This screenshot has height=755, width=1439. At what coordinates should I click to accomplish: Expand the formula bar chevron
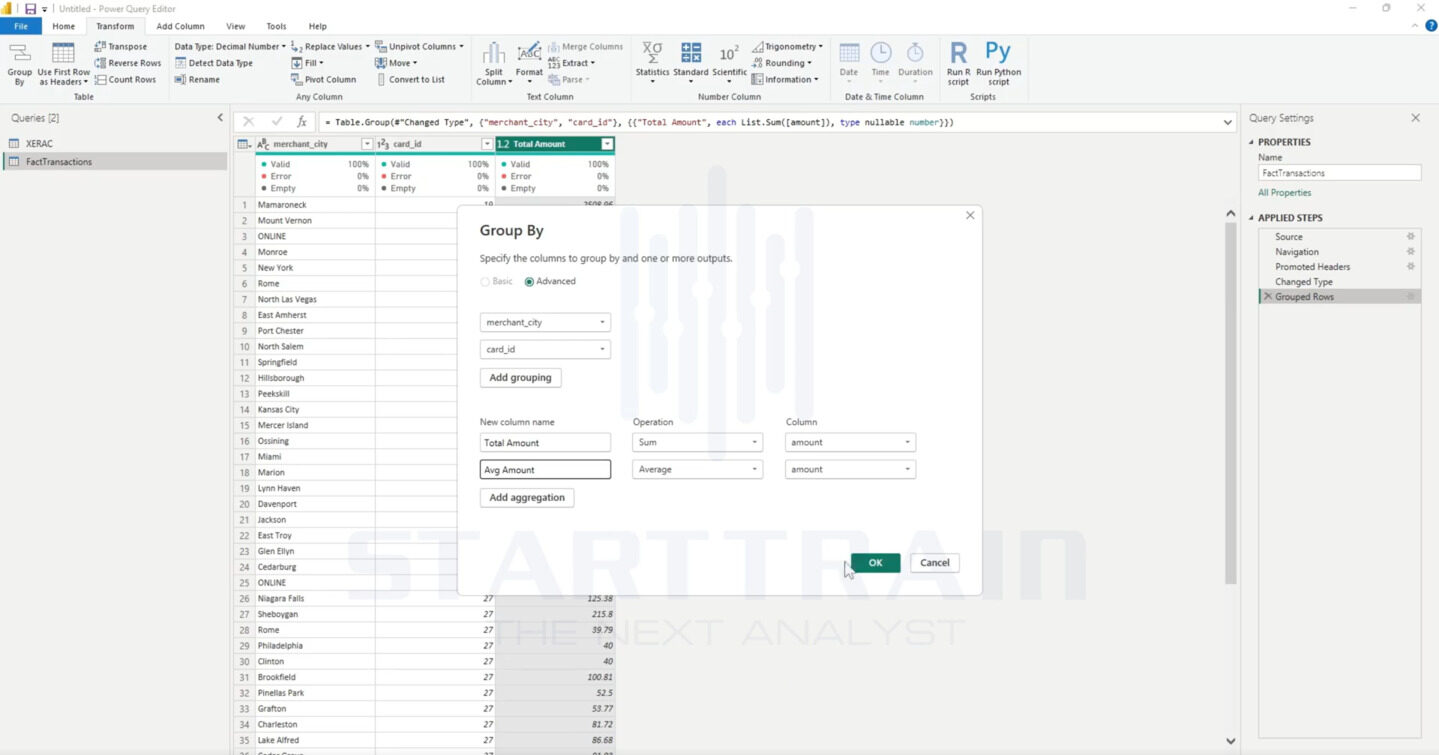click(x=1228, y=122)
